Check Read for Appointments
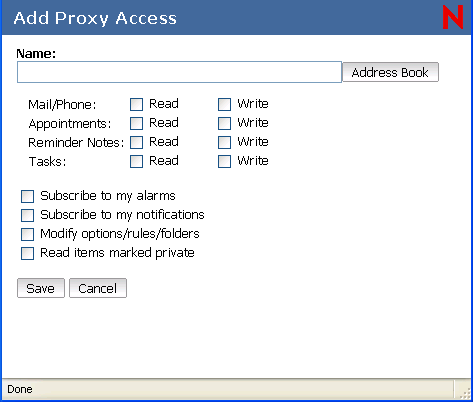473x402 pixels. (136, 123)
